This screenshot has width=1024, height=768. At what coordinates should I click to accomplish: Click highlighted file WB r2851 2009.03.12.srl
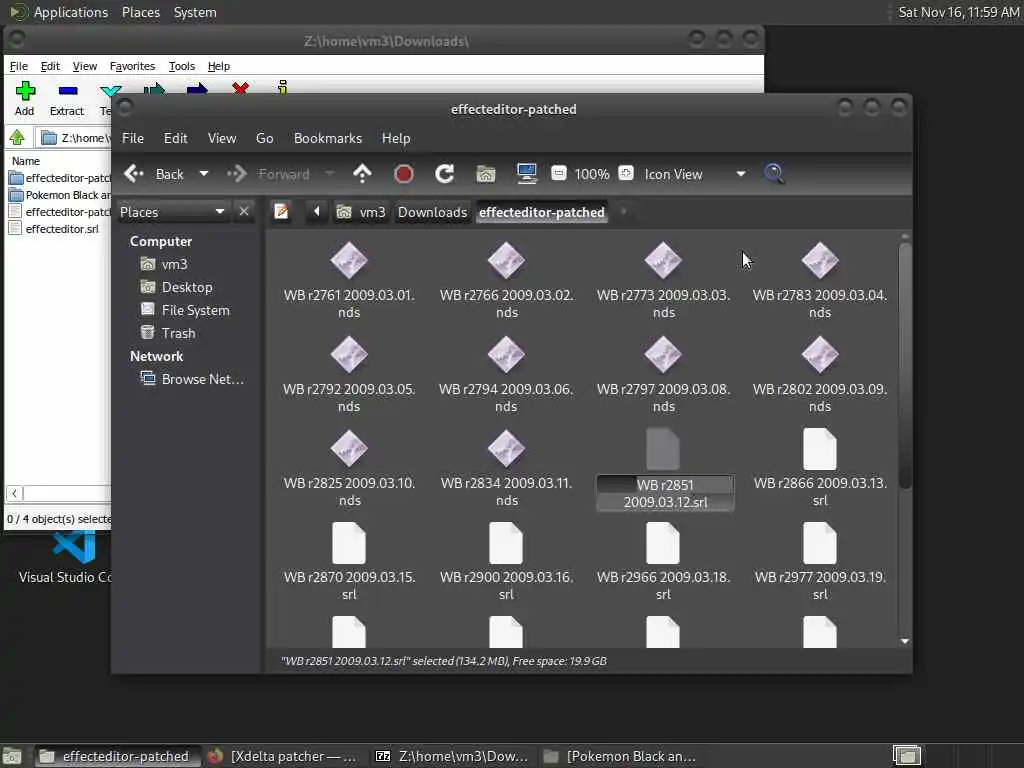coord(665,470)
